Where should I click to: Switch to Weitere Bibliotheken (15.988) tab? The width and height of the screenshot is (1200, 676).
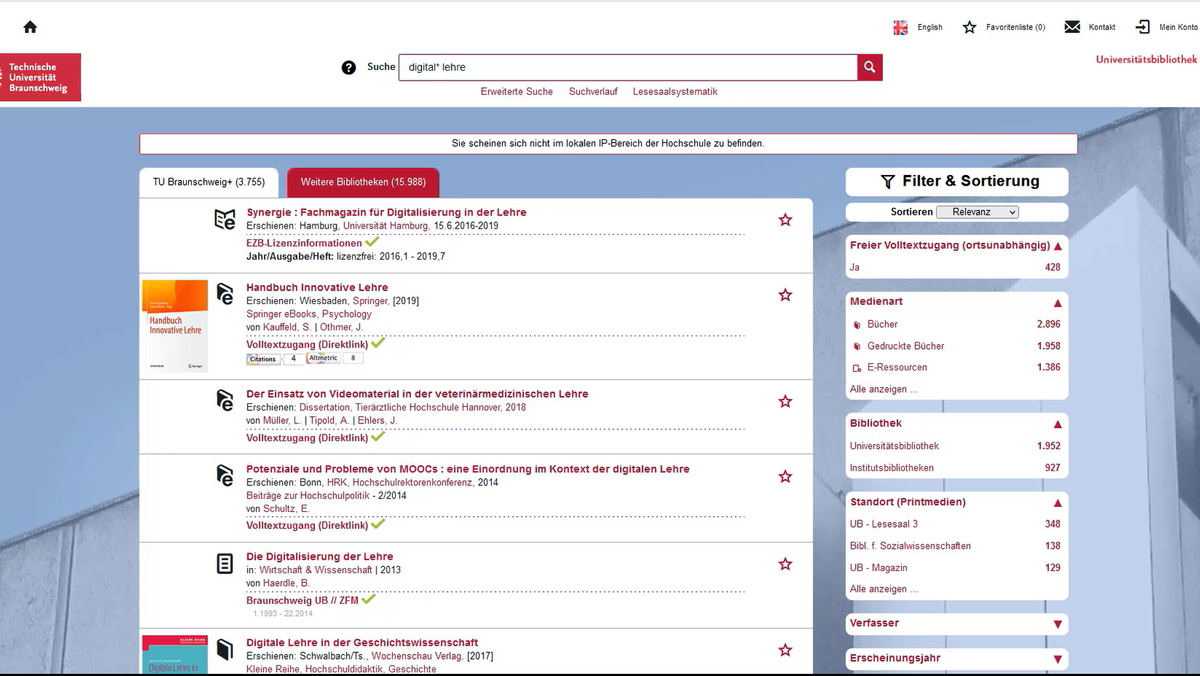363,182
